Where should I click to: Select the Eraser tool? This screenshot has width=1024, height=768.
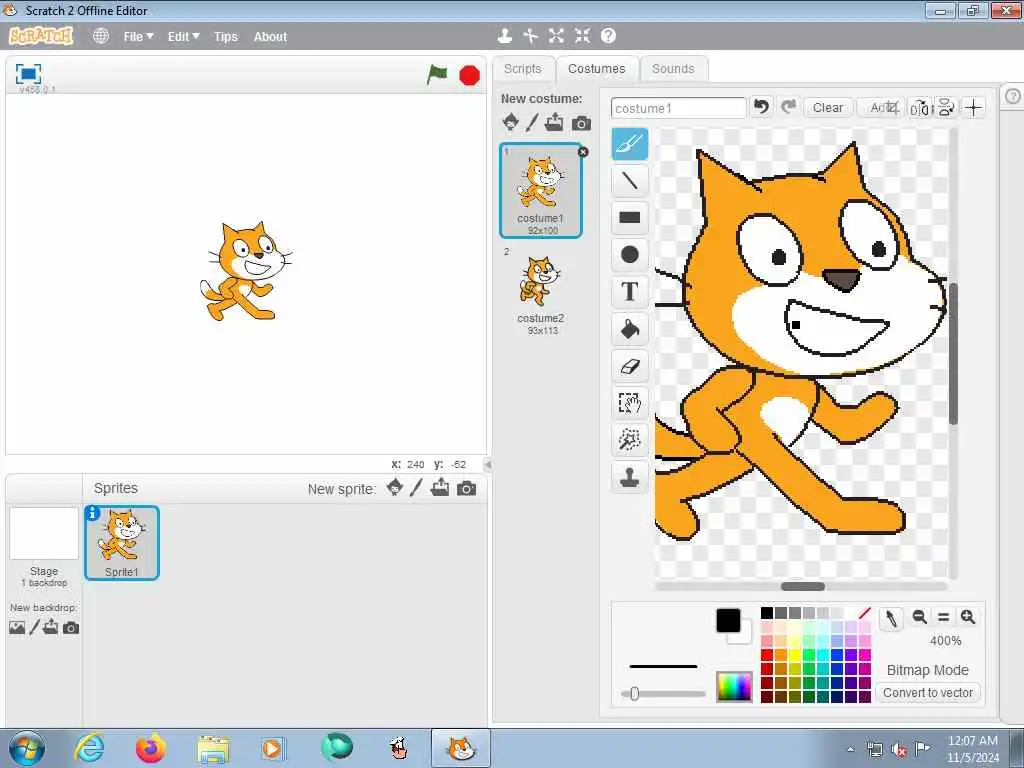[x=630, y=366]
